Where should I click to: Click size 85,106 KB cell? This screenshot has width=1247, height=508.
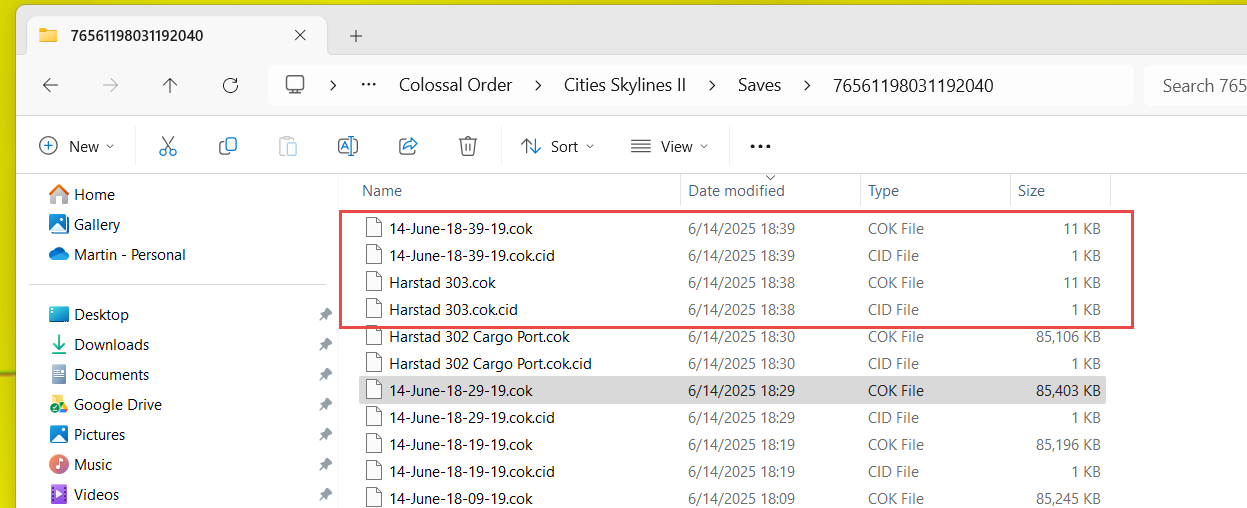coord(1068,336)
